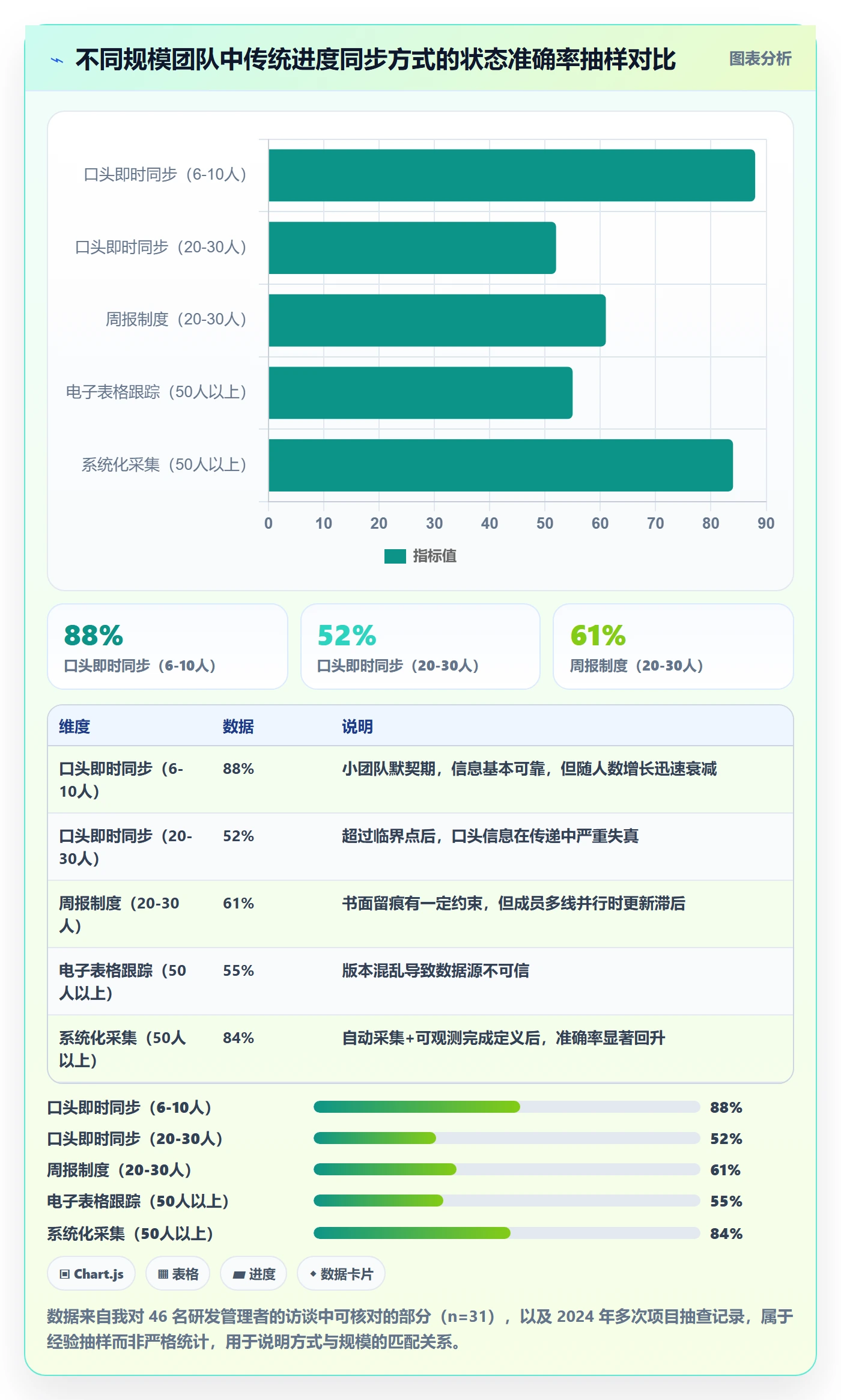The height and width of the screenshot is (1400, 841).
Task: Click the 口头即时同步（20-30人）progress bar
Action: click(507, 1139)
